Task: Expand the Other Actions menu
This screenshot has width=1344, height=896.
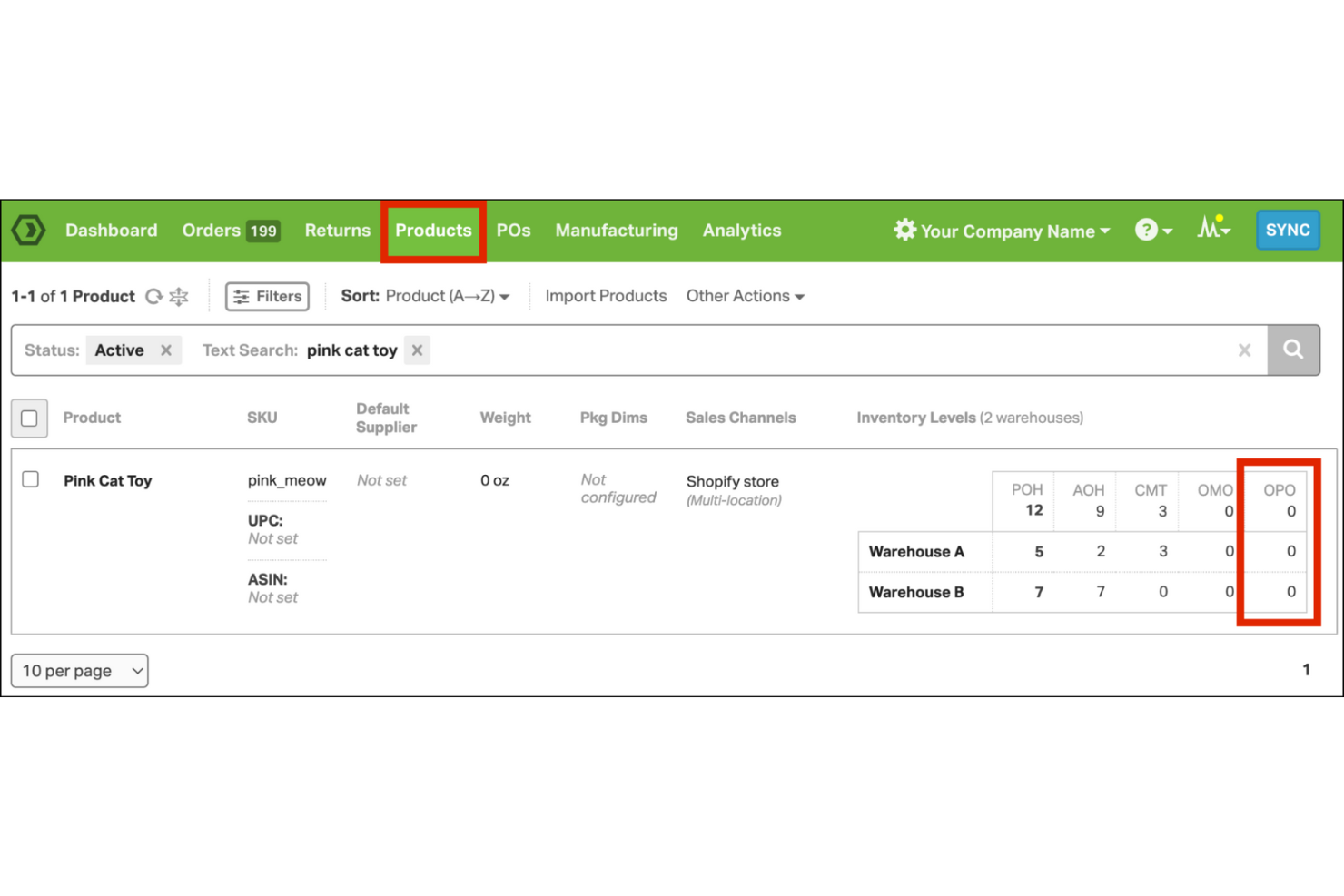Action: coord(745,296)
